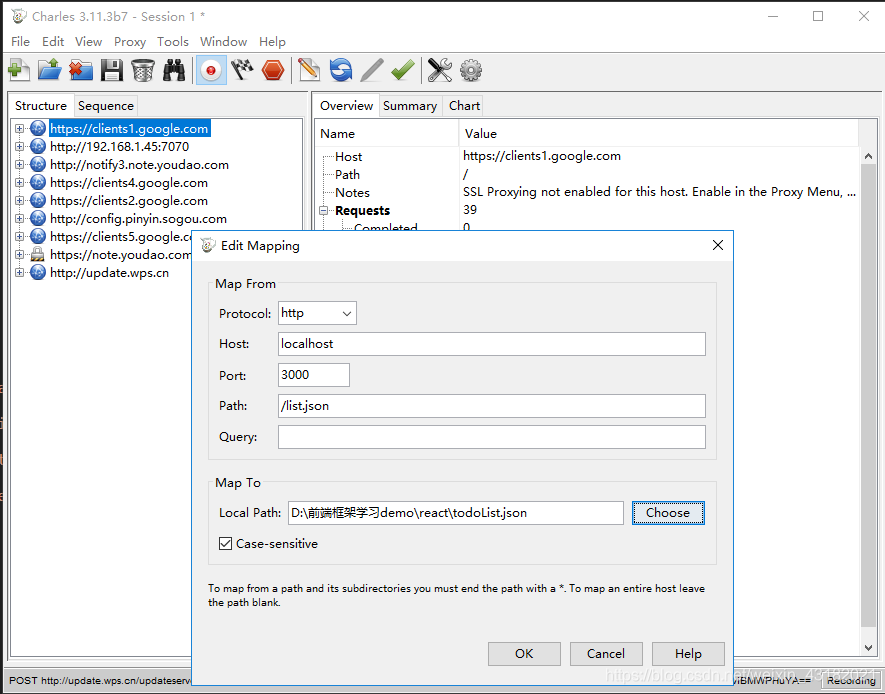Click the Notes row in Overview

(x=587, y=192)
